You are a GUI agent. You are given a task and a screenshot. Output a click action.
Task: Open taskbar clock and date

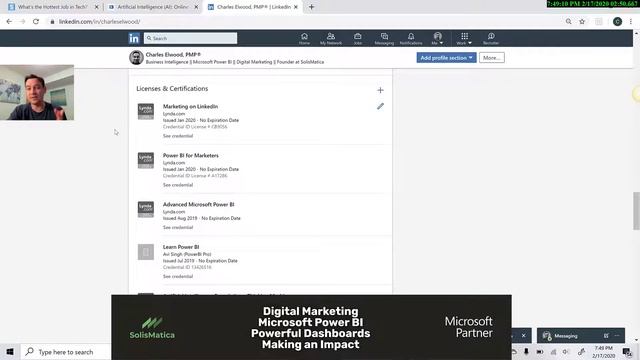603,352
